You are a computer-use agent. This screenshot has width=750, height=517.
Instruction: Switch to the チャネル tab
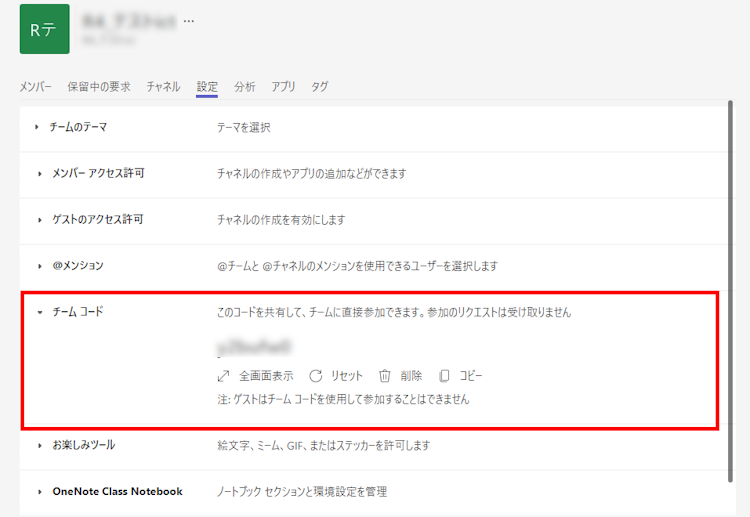click(163, 87)
